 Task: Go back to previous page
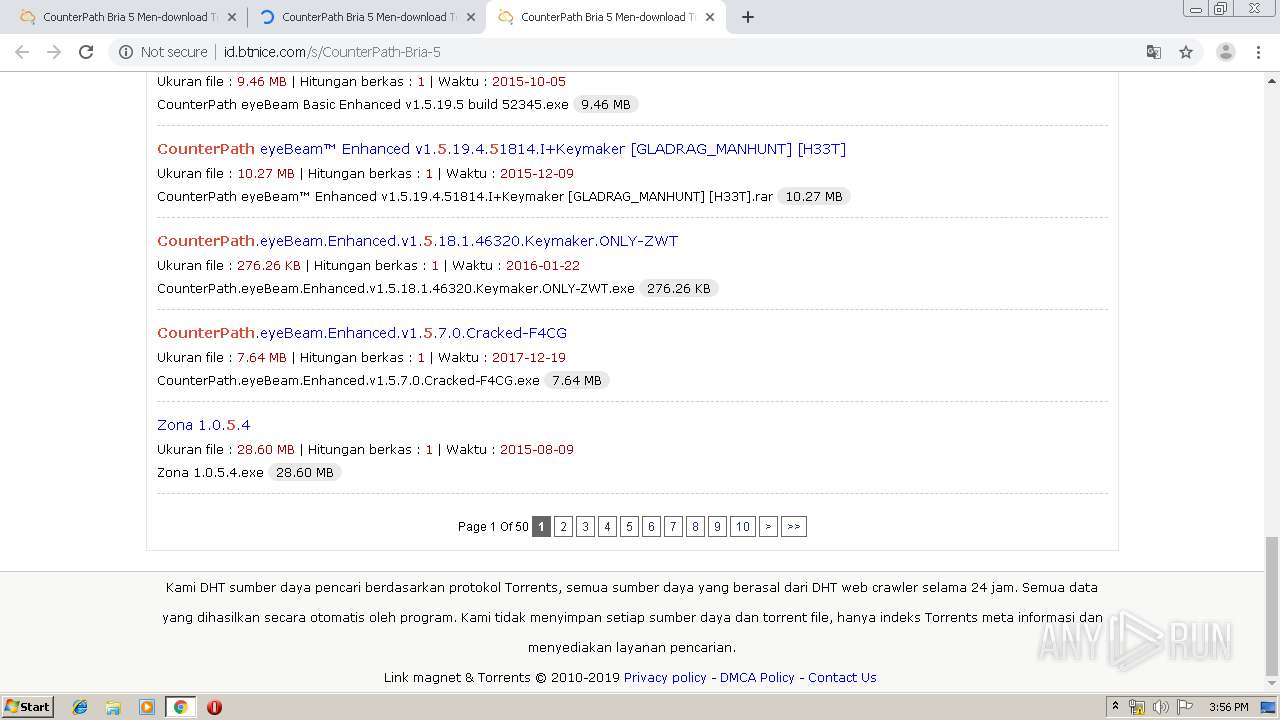(x=22, y=52)
